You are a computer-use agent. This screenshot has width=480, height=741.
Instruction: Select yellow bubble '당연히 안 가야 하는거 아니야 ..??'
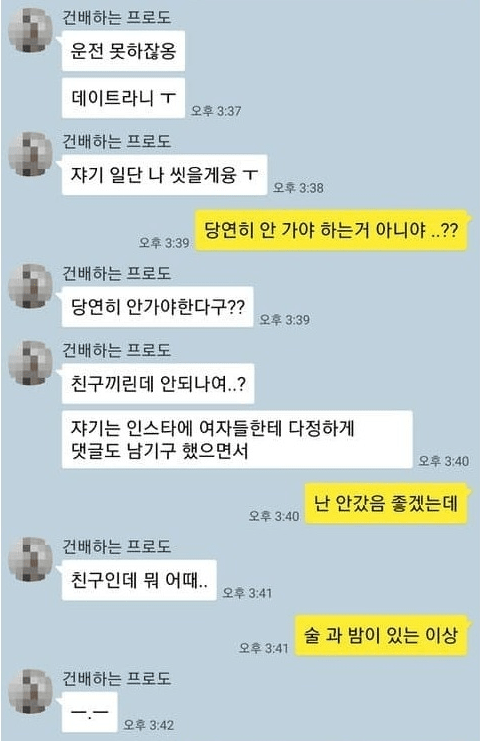tap(332, 231)
